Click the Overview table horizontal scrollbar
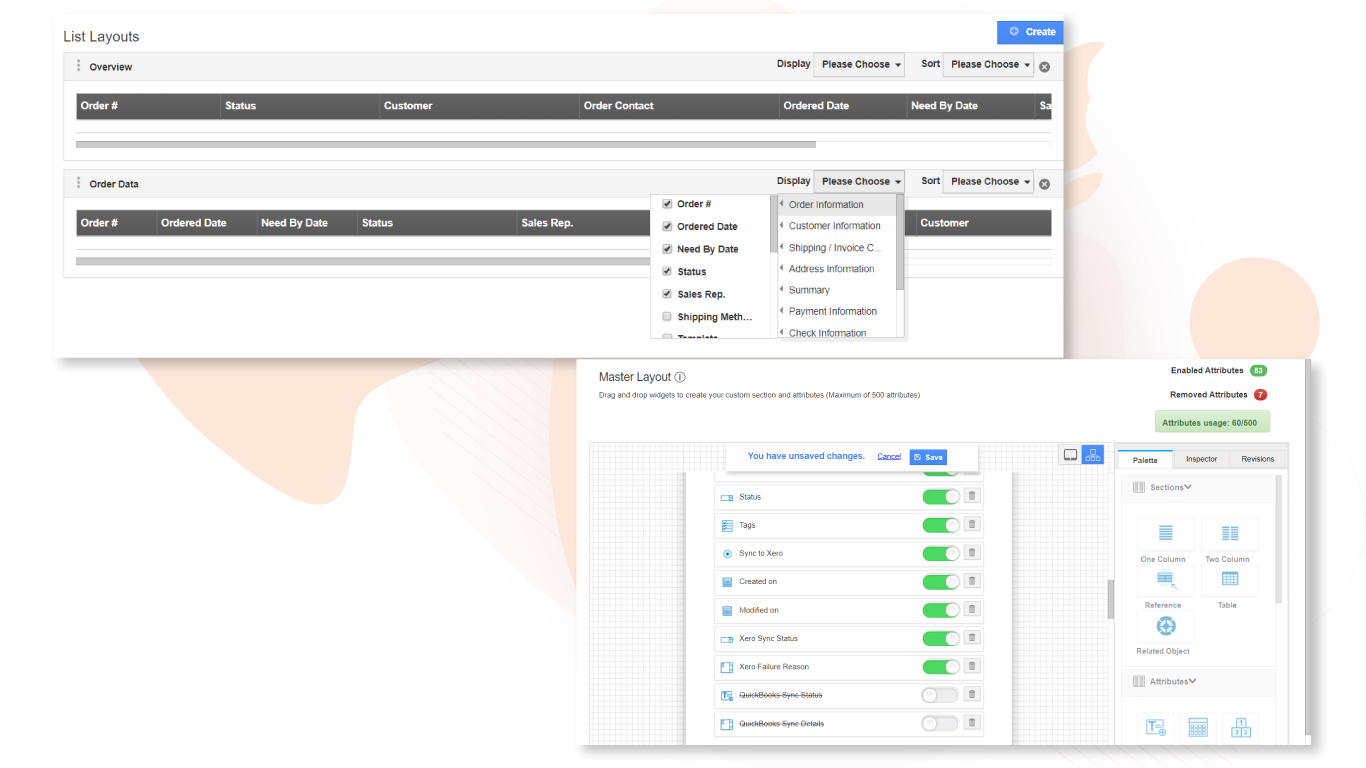The image size is (1366, 768). [446, 144]
